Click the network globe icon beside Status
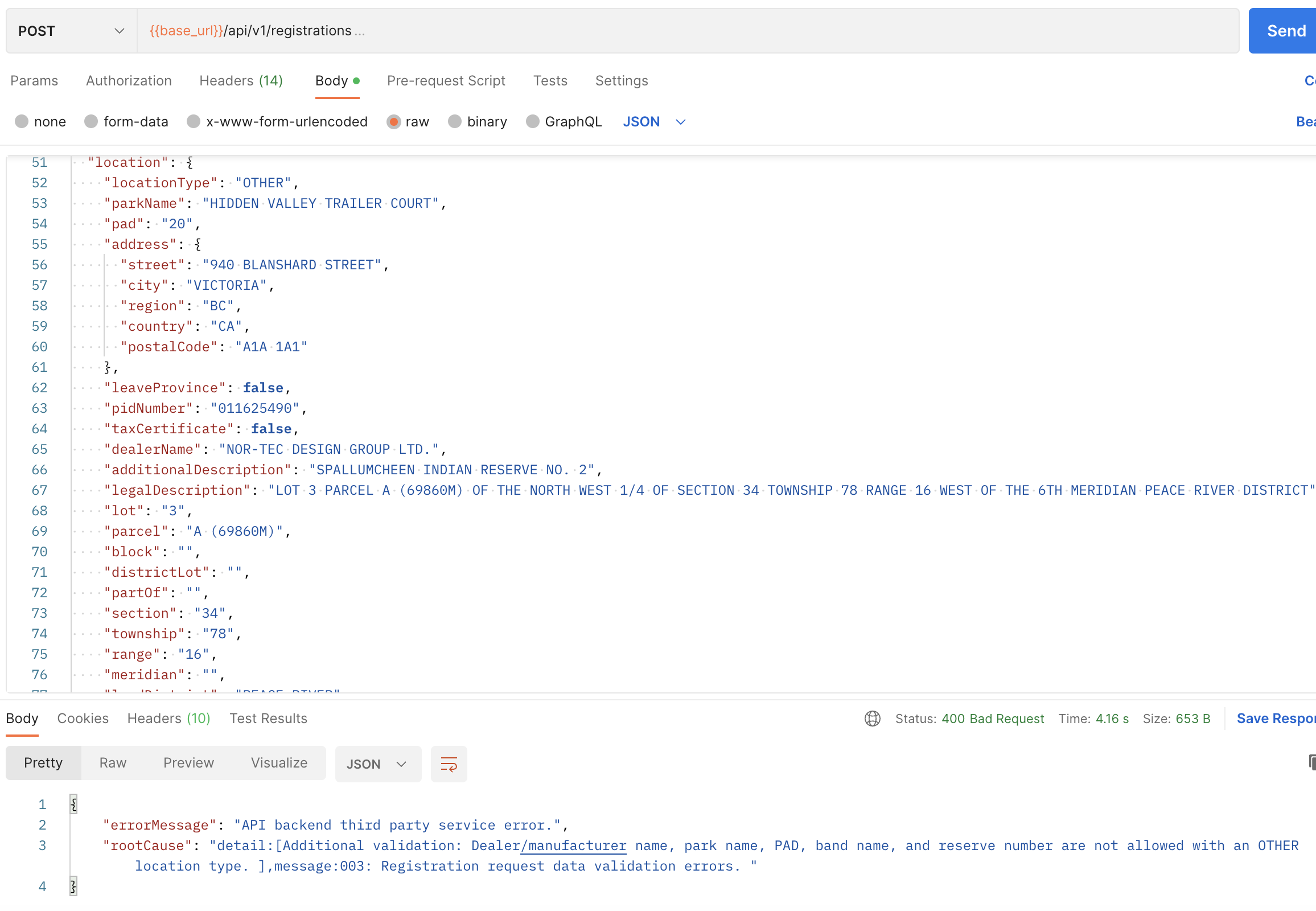1316x911 pixels. 872,718
